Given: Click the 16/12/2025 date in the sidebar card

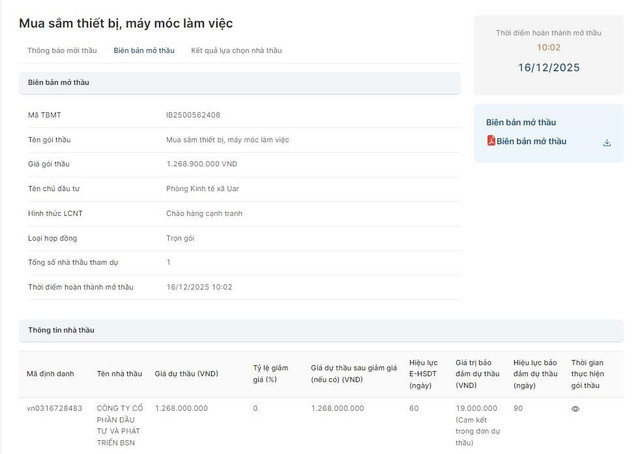Looking at the screenshot, I should [x=548, y=68].
